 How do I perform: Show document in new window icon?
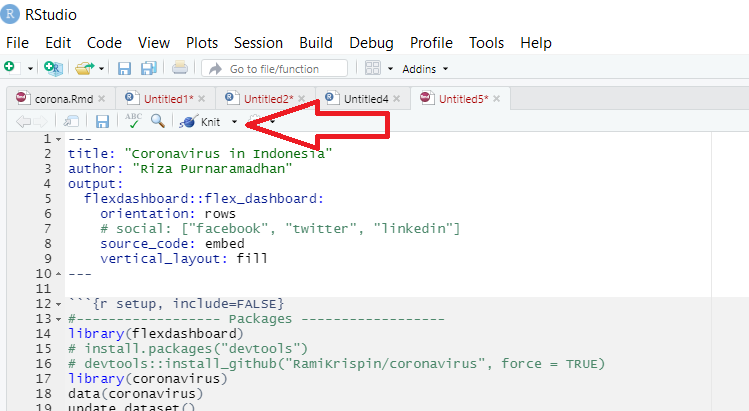pos(71,121)
